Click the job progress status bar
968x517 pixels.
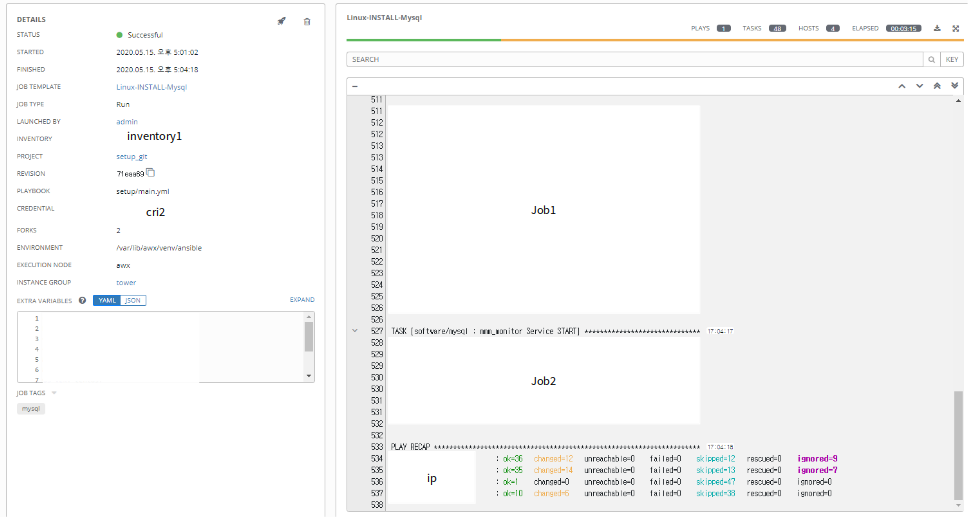pos(655,40)
